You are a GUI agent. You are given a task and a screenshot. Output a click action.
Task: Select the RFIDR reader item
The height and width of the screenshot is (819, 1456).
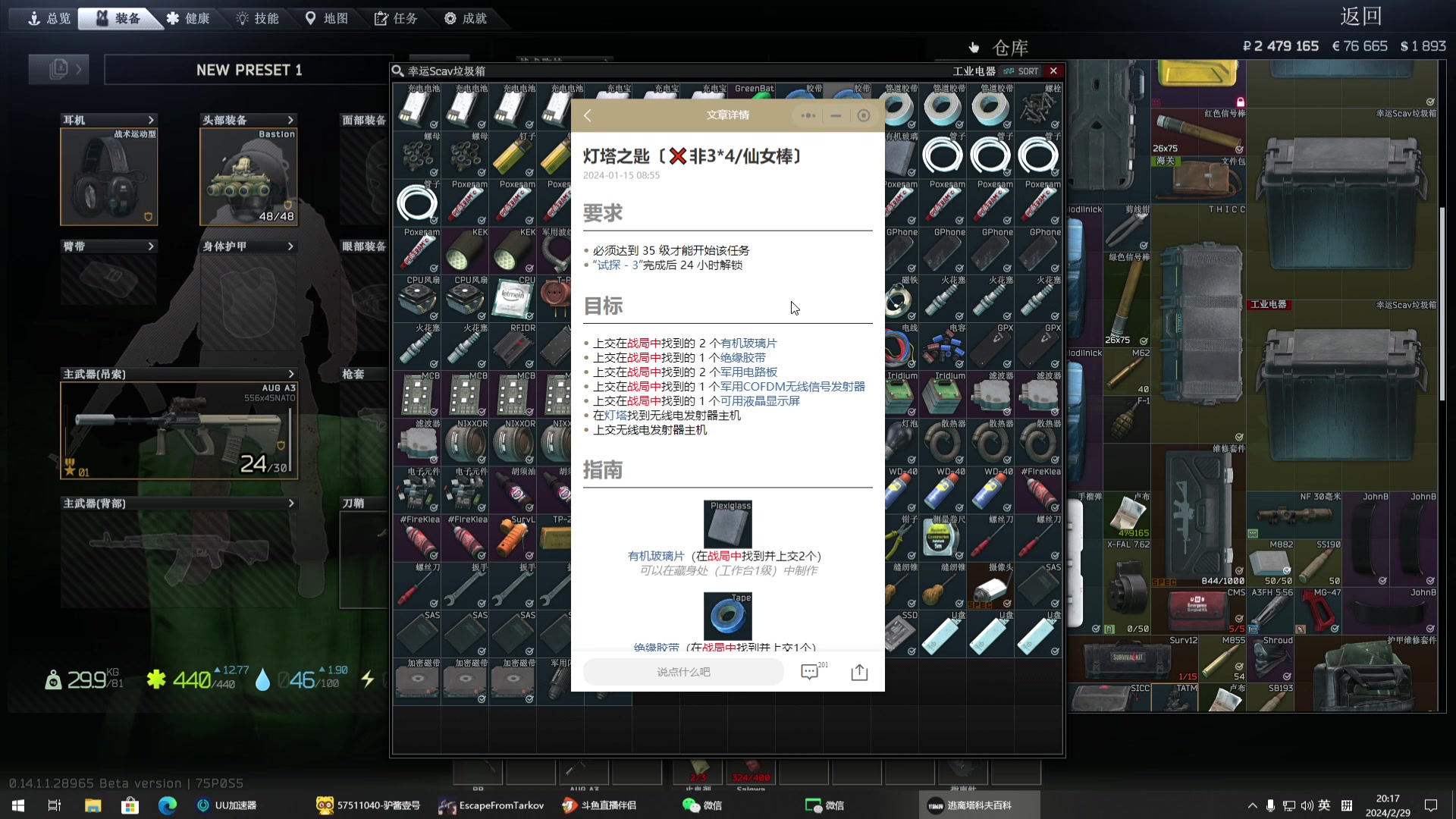coord(513,346)
